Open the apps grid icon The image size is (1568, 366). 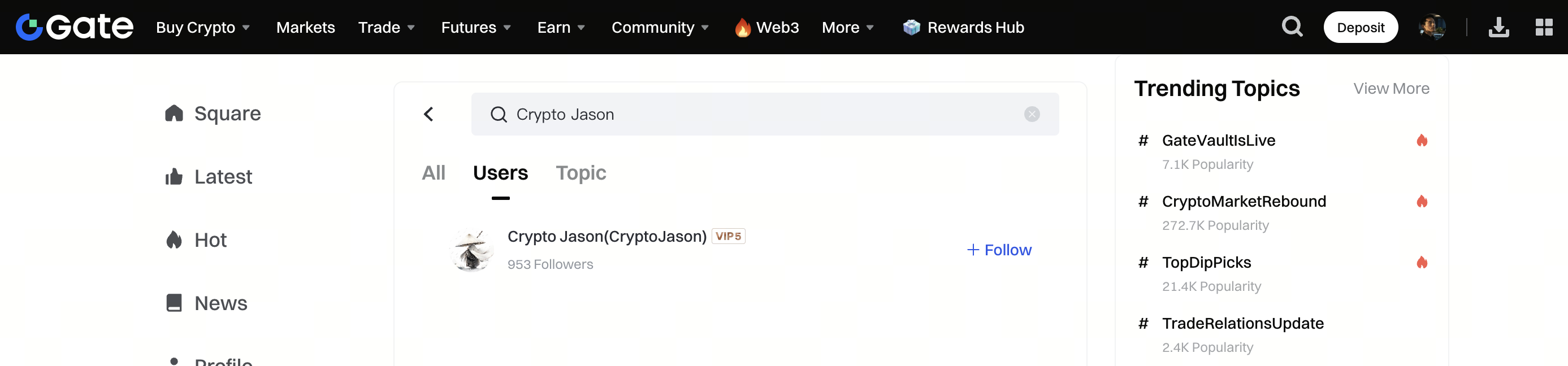click(1544, 27)
